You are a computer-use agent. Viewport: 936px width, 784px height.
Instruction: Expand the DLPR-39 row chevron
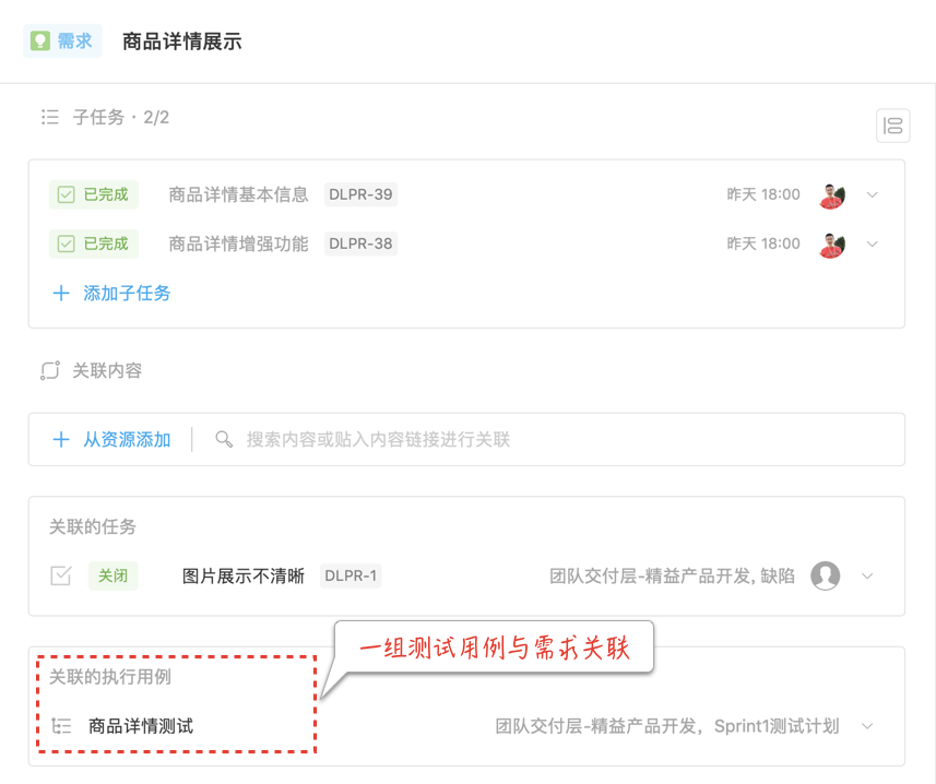coord(872,195)
